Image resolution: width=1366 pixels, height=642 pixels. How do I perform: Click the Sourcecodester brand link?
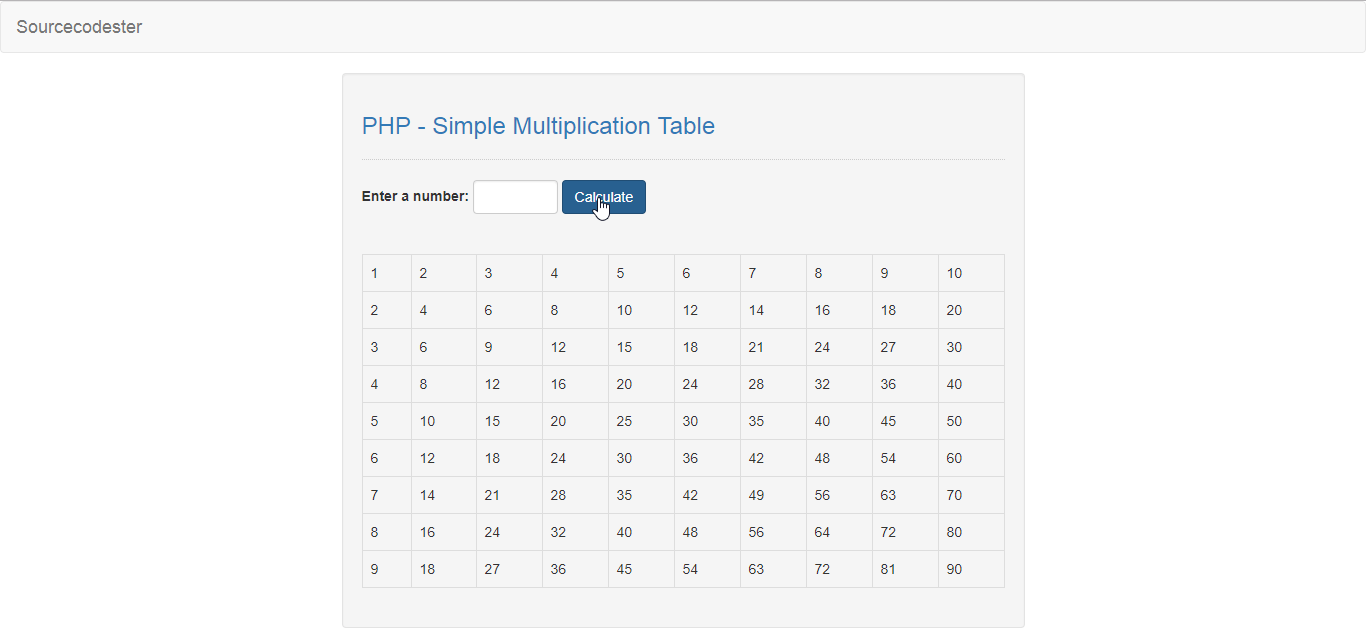pyautogui.click(x=79, y=27)
